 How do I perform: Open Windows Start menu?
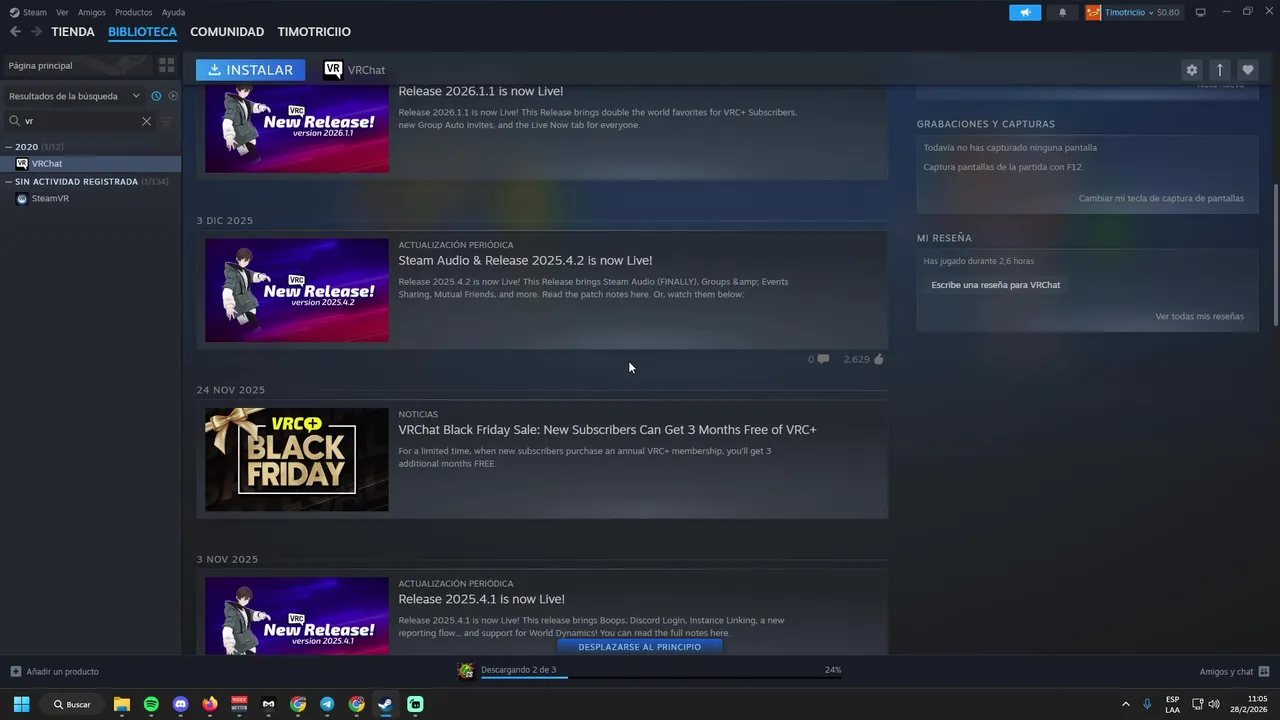pyautogui.click(x=21, y=704)
